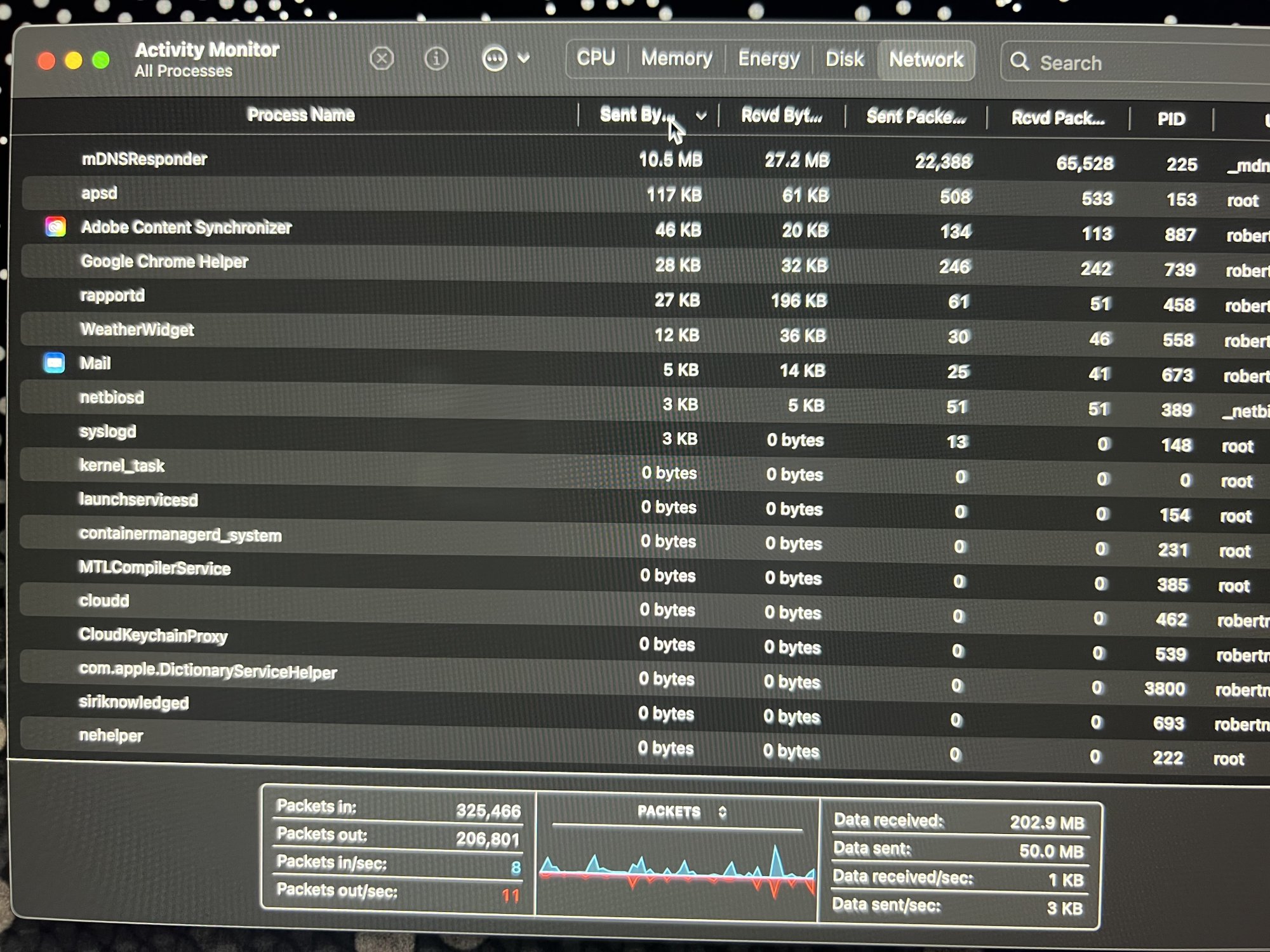The height and width of the screenshot is (952, 1270).
Task: Click the stop process X icon
Action: (x=382, y=59)
